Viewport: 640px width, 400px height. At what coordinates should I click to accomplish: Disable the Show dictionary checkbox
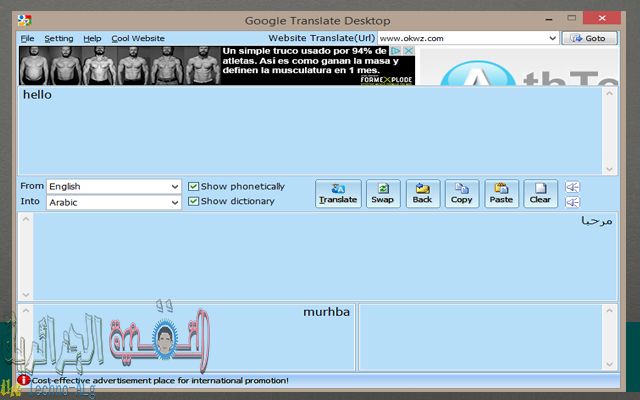pyautogui.click(x=194, y=201)
